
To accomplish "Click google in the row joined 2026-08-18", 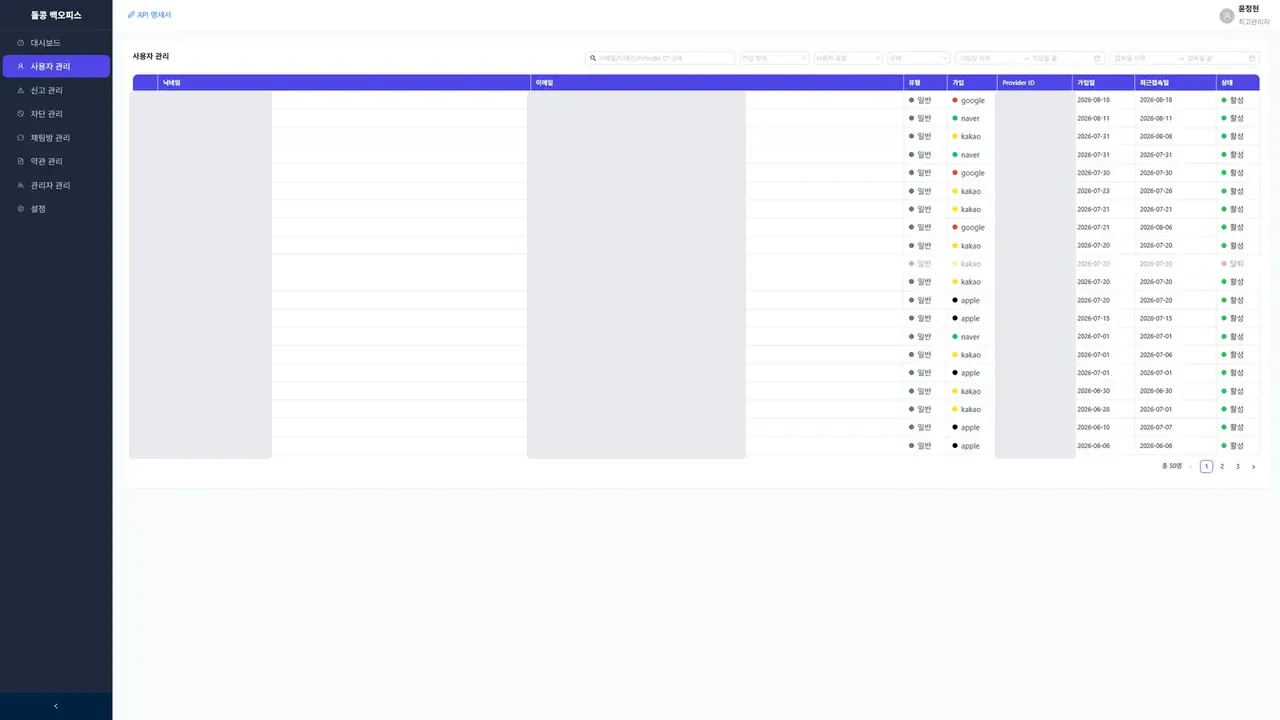I will point(973,100).
